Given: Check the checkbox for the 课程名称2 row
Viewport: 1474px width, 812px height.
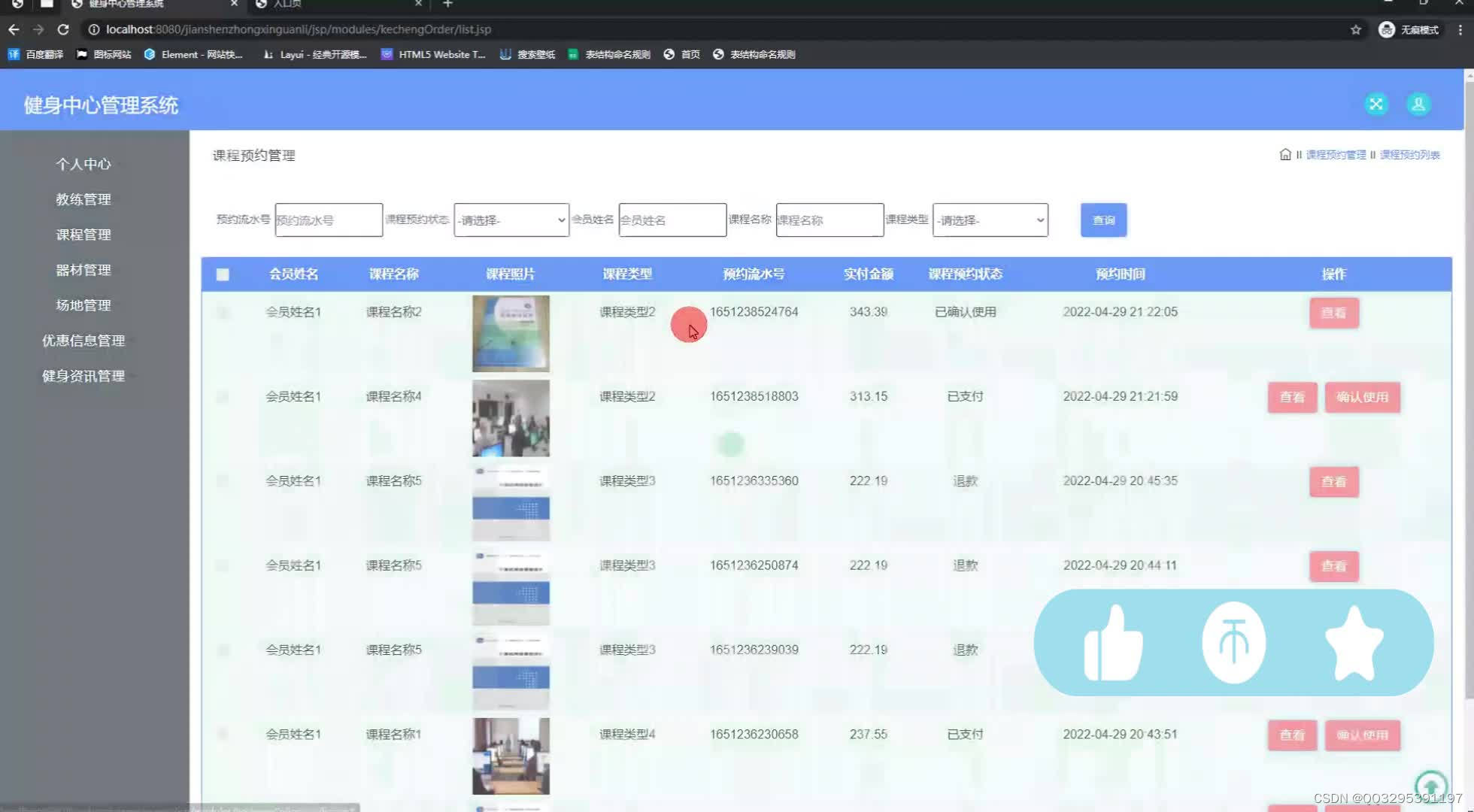Looking at the screenshot, I should tap(223, 313).
